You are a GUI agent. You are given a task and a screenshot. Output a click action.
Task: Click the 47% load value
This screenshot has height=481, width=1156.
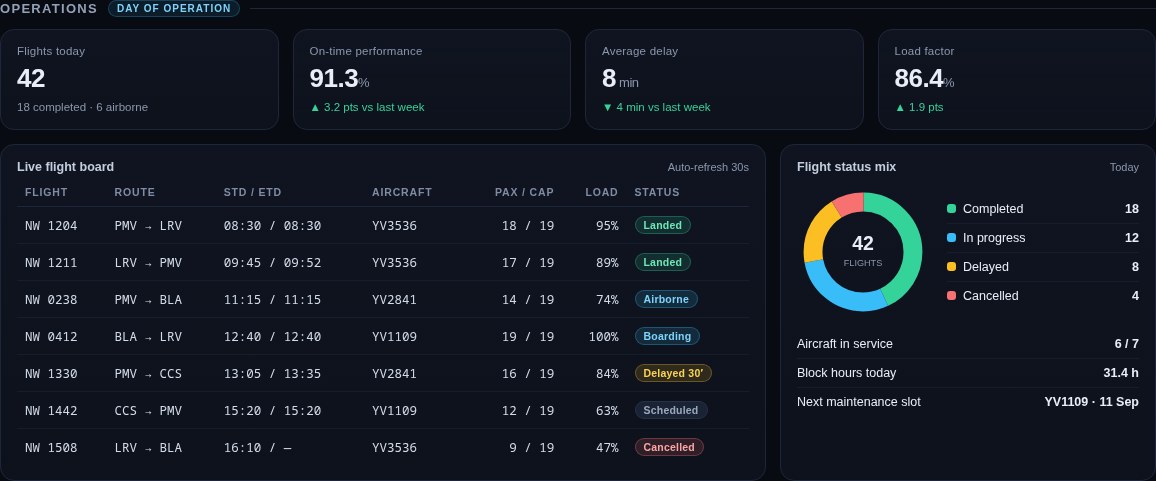pos(607,448)
